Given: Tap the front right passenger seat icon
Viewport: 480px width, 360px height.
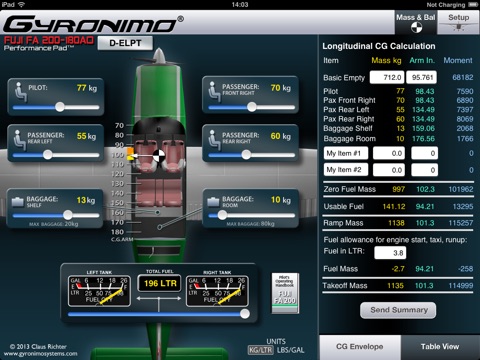Looking at the screenshot, I should [214, 91].
